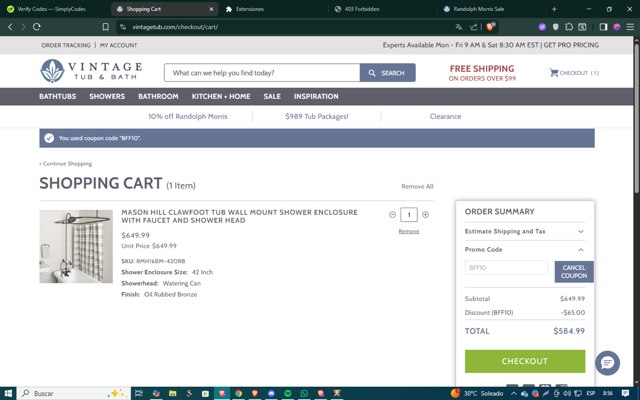Open WhatsApp from the taskbar
This screenshot has height=400, width=640.
pos(304,393)
